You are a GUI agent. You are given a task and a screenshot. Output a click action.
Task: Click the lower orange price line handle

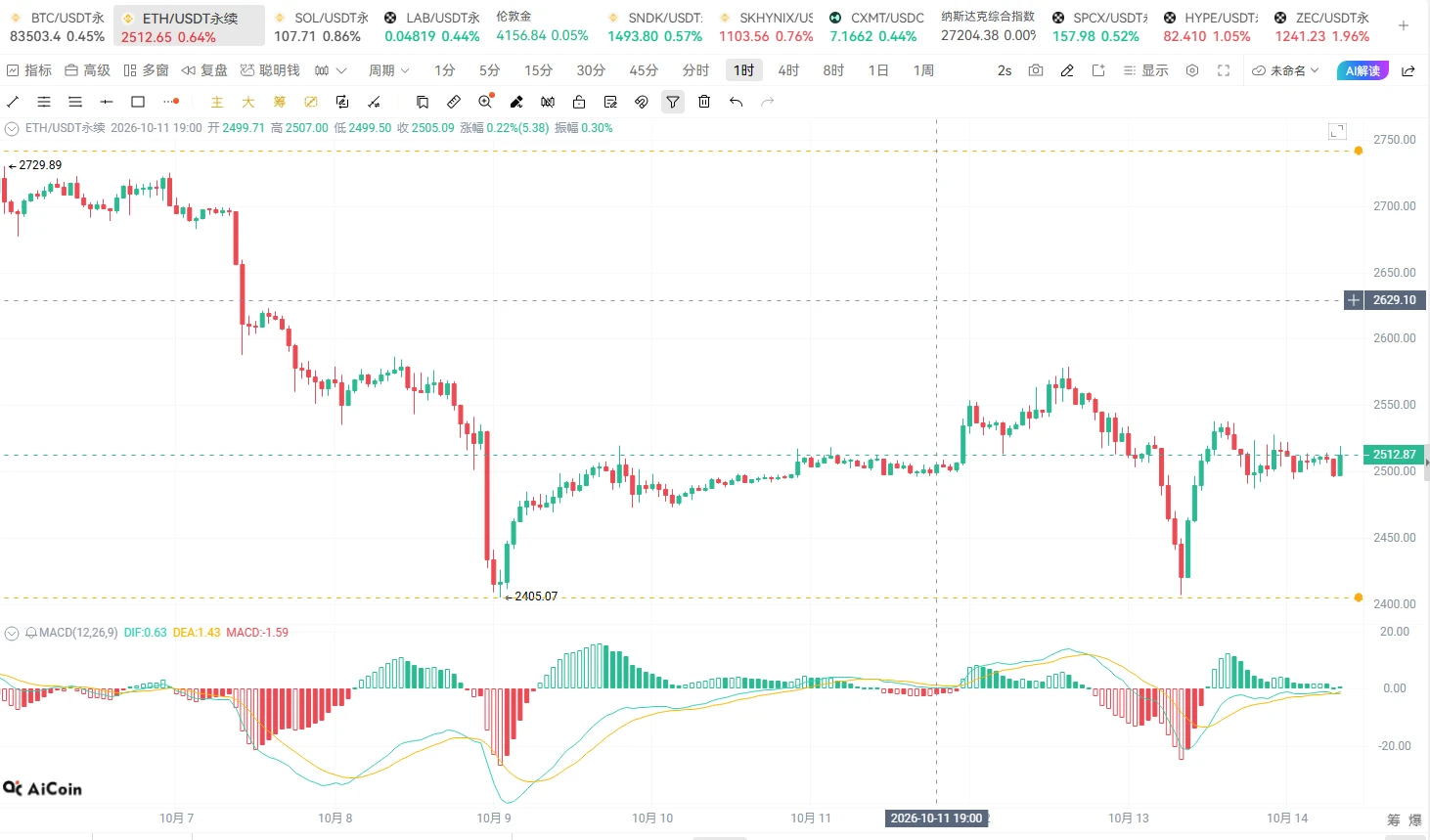[1359, 597]
